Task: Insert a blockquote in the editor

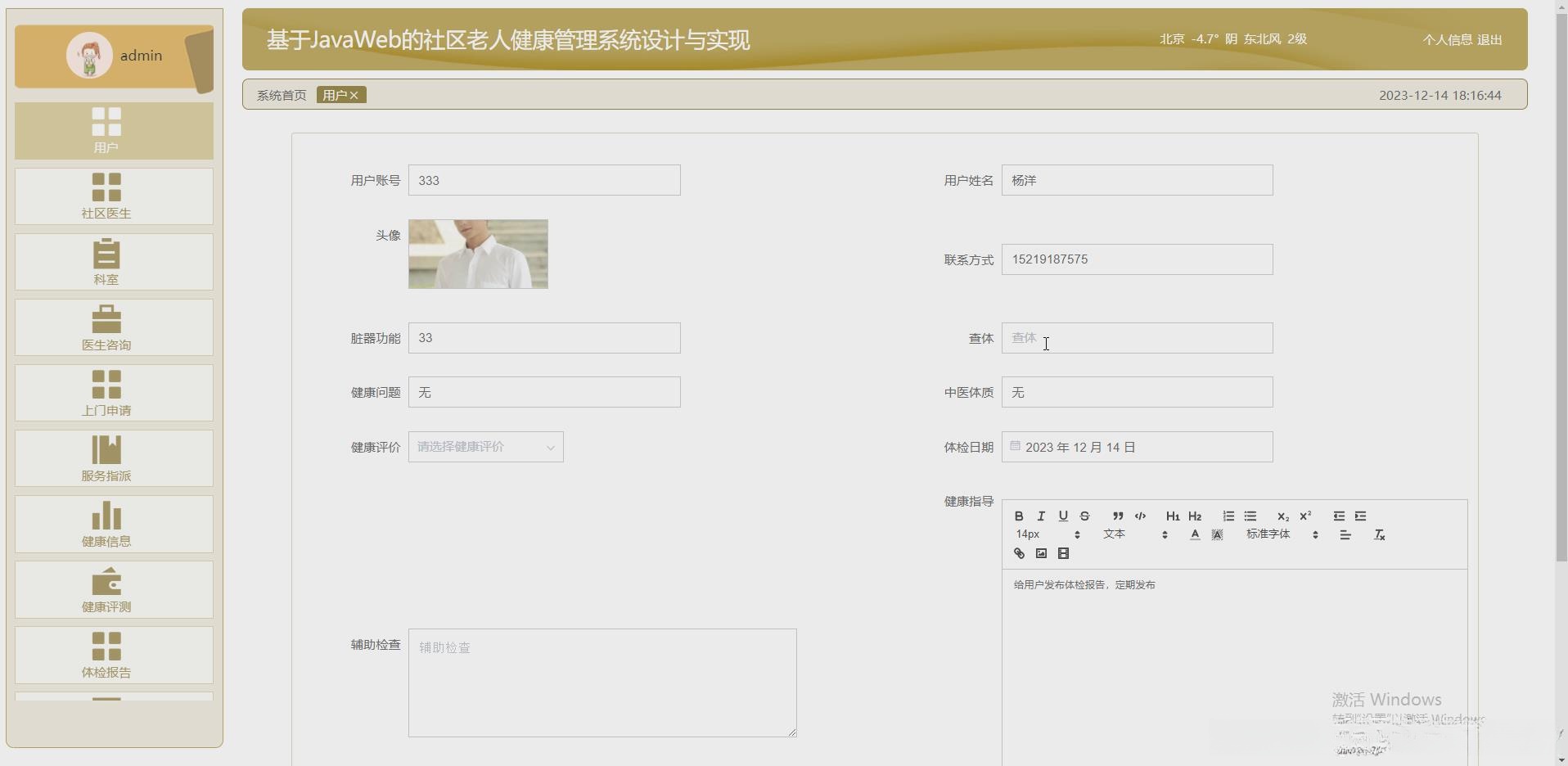Action: click(x=1117, y=516)
